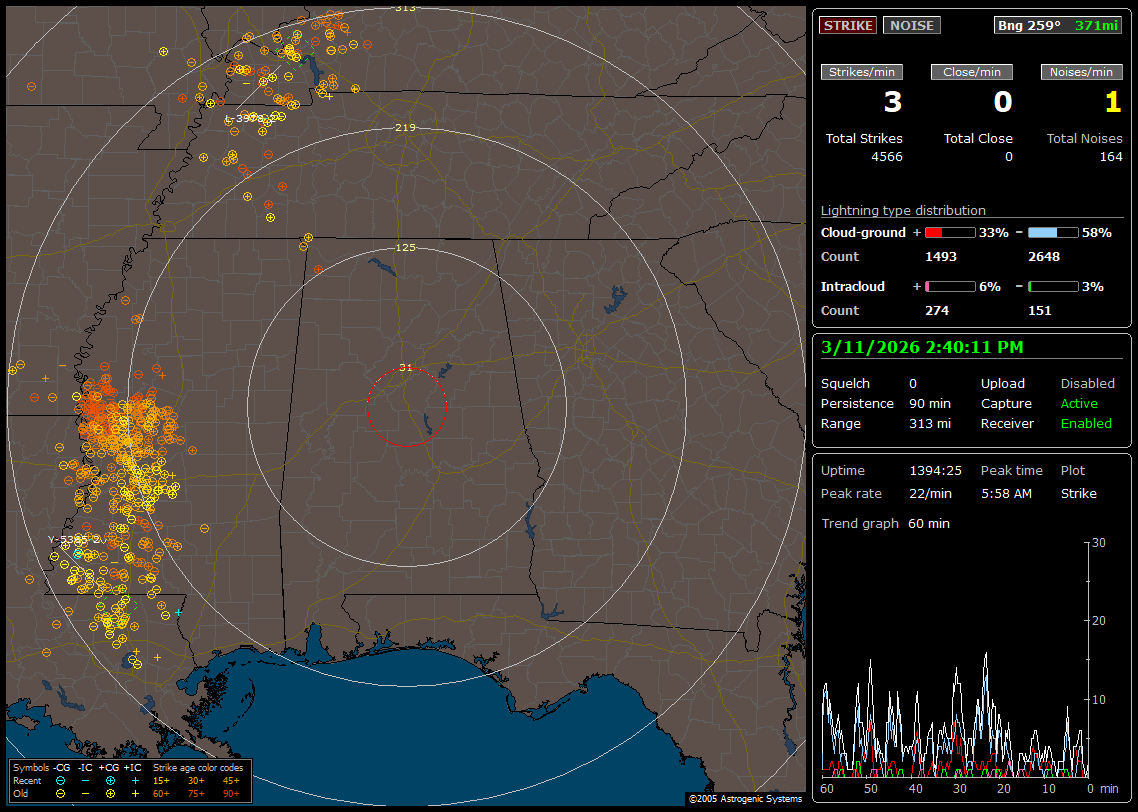Click the Receiver Enabled status
The image size is (1138, 812).
(1086, 423)
